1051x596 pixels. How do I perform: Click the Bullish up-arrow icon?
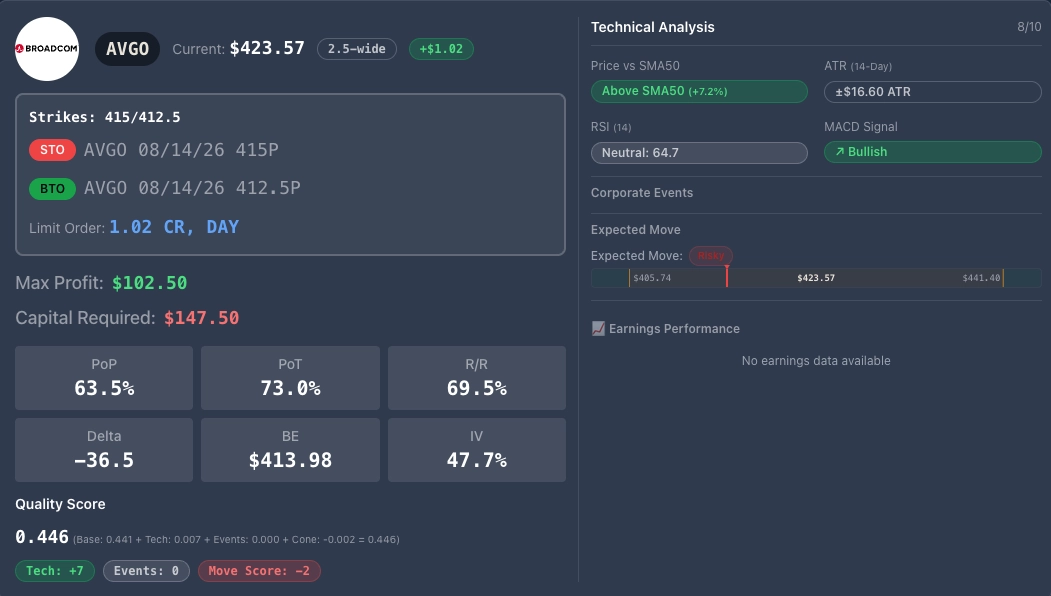(839, 152)
